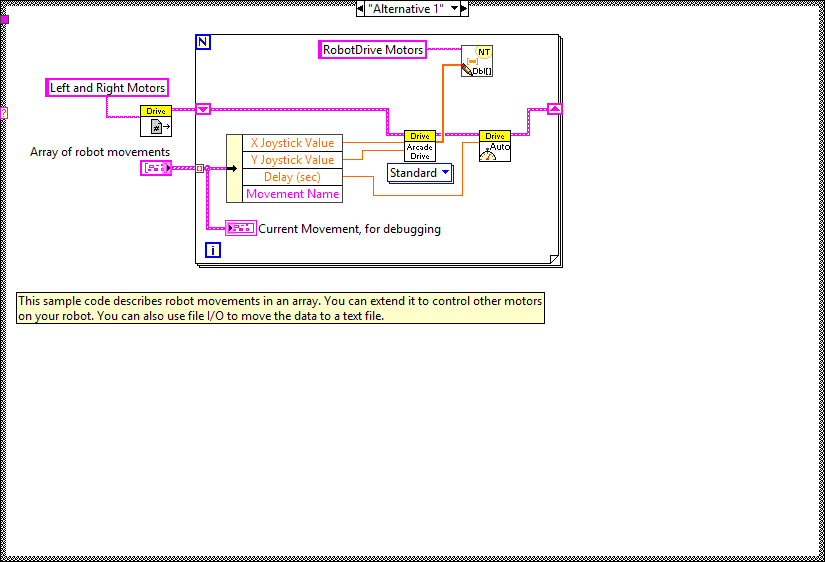This screenshot has height=562, width=825.
Task: Go to the previous case using left arrow
Action: pos(361,8)
